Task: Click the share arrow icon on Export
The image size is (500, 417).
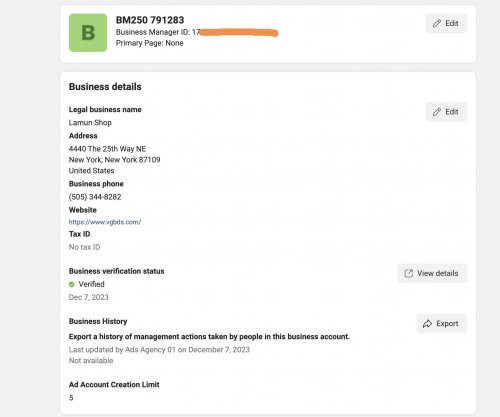Action: (x=427, y=324)
